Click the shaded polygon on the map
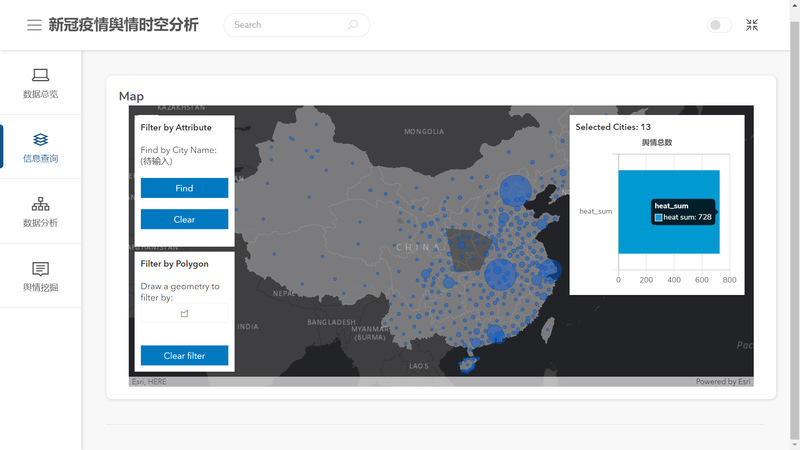Screen dimensions: 800x450 (x=468, y=248)
